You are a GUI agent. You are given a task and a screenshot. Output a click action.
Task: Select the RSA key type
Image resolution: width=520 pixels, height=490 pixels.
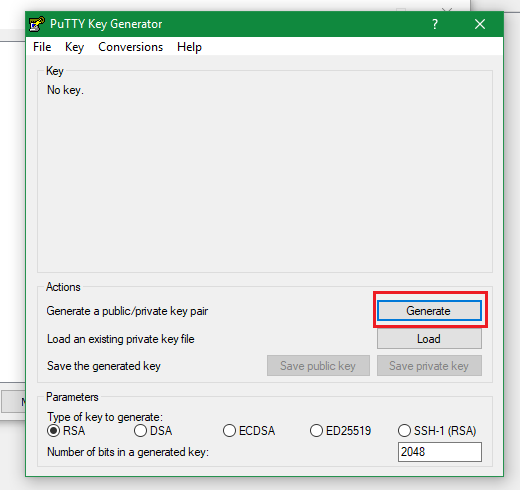pos(66,431)
